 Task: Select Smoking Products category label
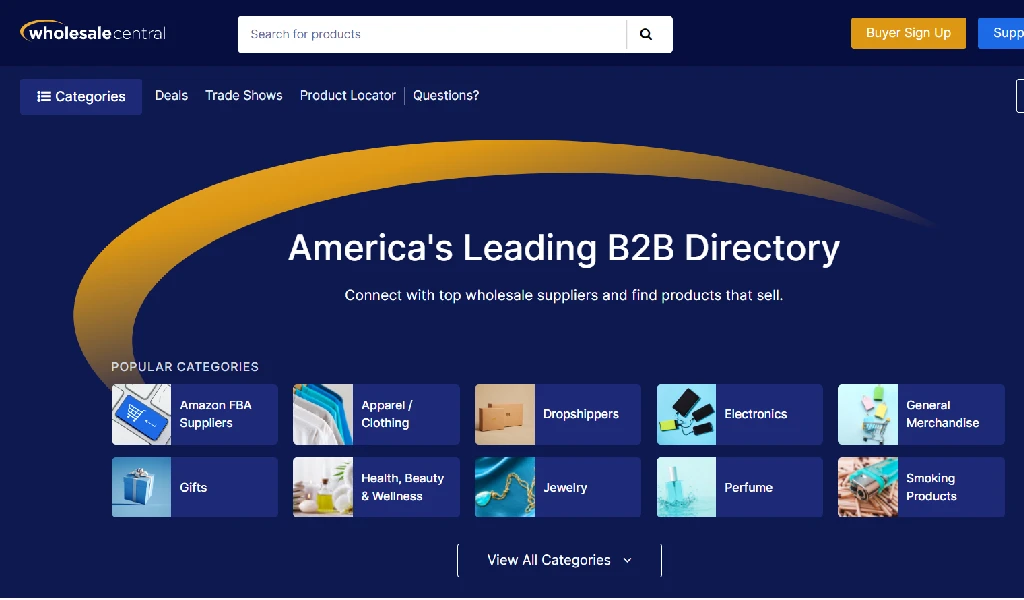pos(931,487)
